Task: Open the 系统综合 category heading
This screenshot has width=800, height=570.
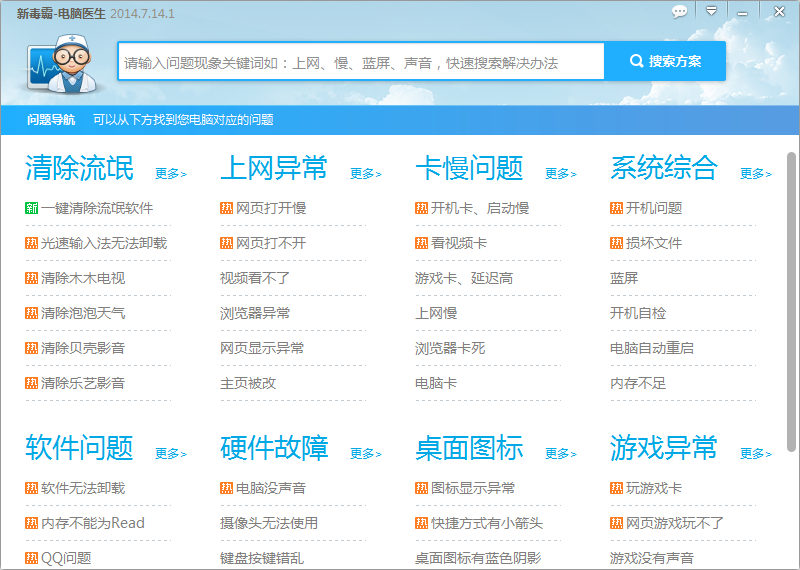Action: click(x=664, y=168)
